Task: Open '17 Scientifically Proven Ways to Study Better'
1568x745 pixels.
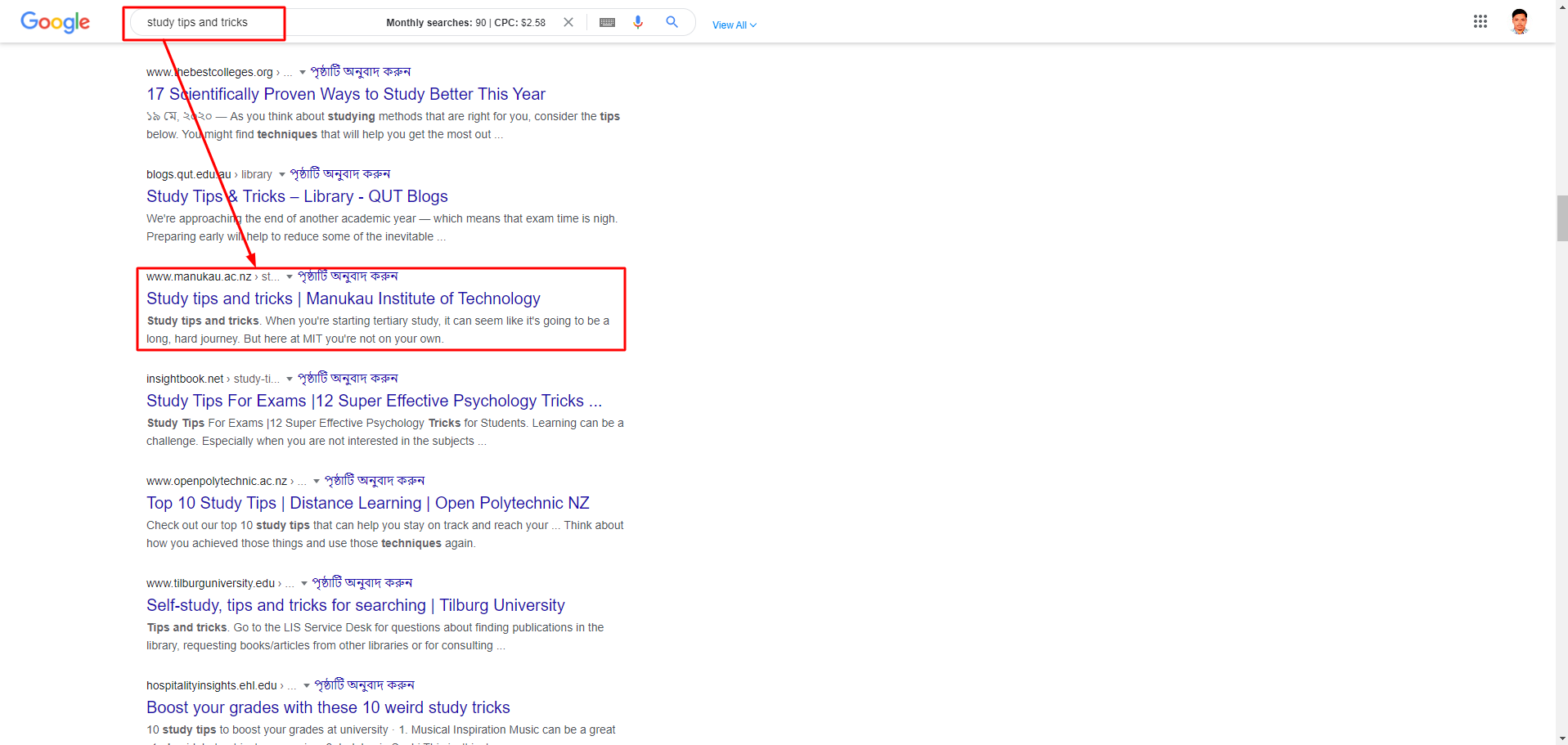Action: click(345, 94)
